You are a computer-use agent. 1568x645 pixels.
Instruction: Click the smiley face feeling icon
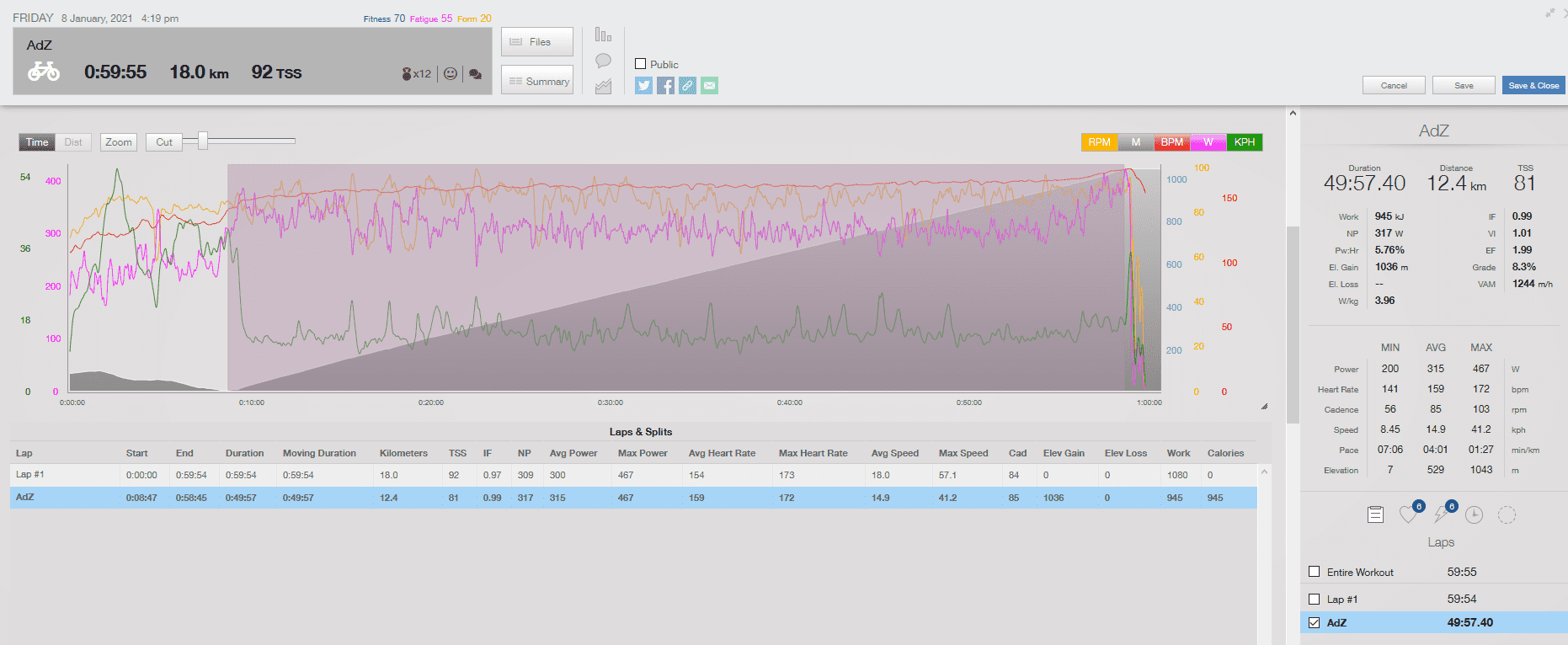click(x=451, y=74)
